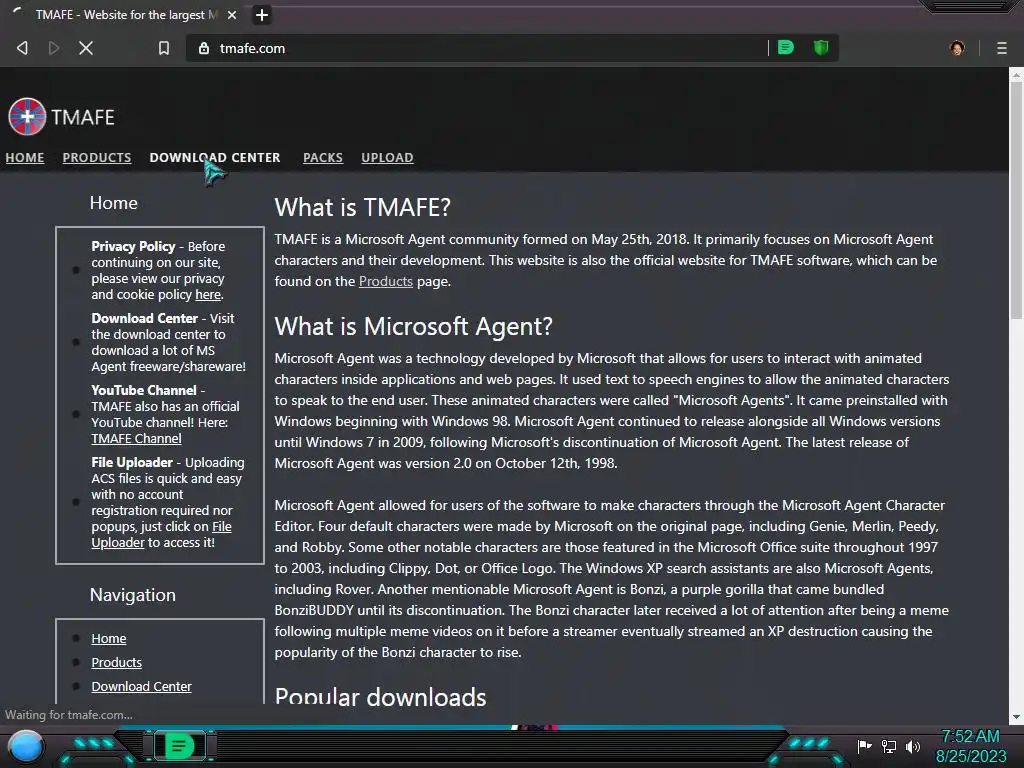Click the green taskbar app button
Screen dimensions: 1024x768
(178, 745)
